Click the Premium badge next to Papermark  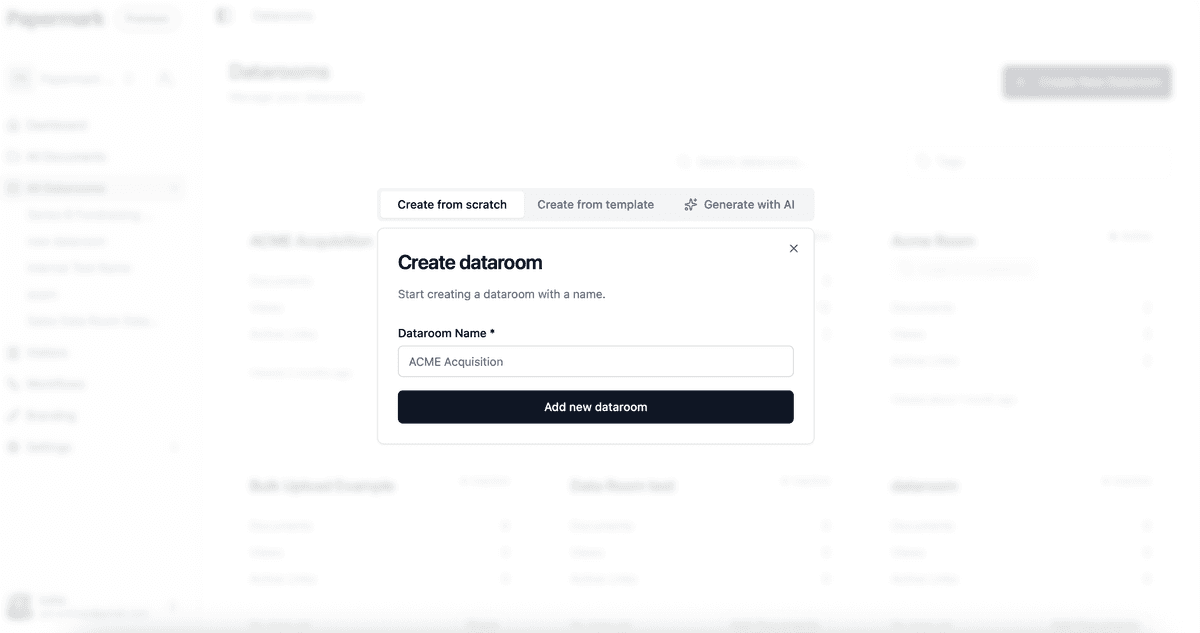tap(147, 17)
